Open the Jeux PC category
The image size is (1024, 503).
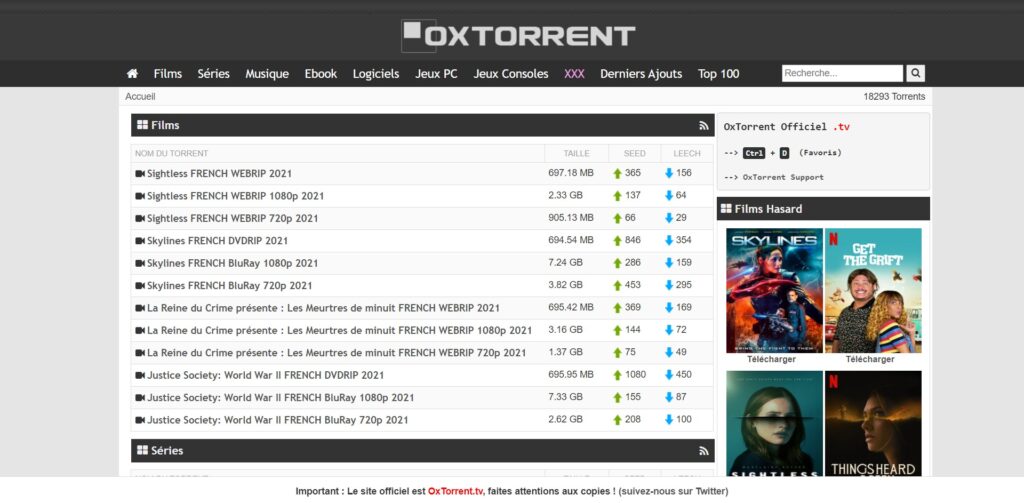click(436, 74)
